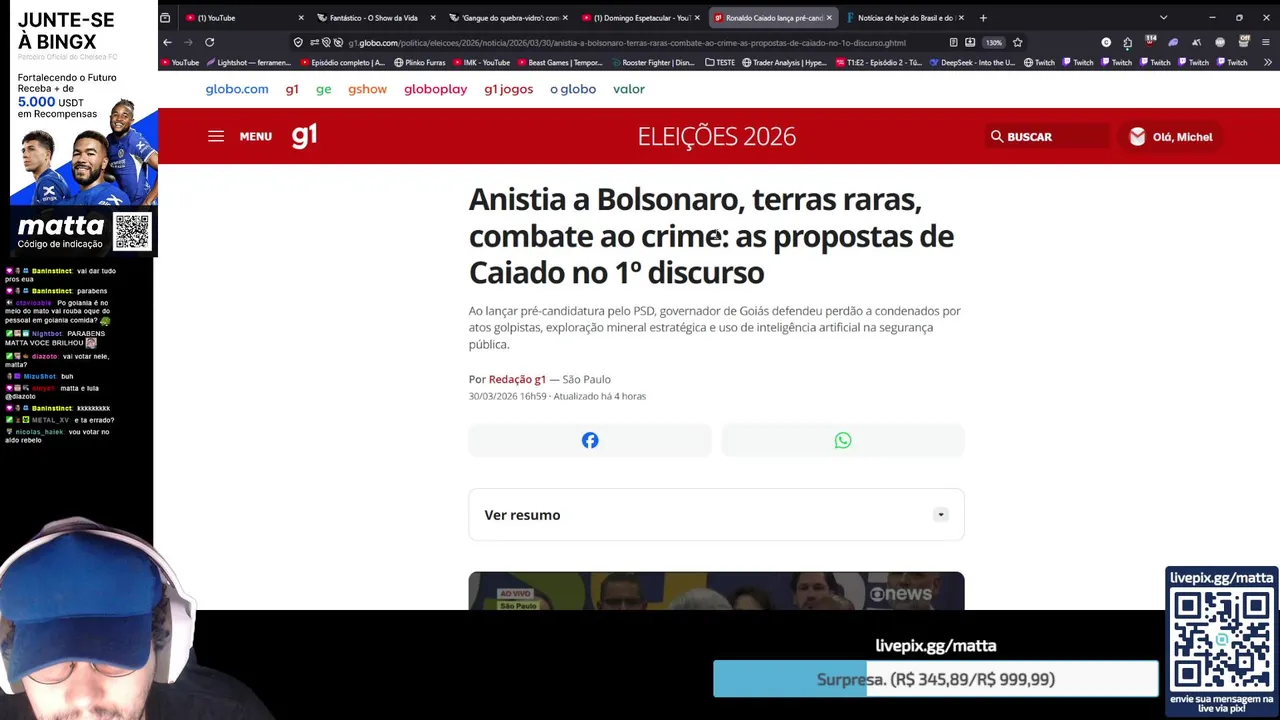Open the extensions puzzle icon
Image resolution: width=1280 pixels, height=720 pixels.
click(x=1127, y=42)
